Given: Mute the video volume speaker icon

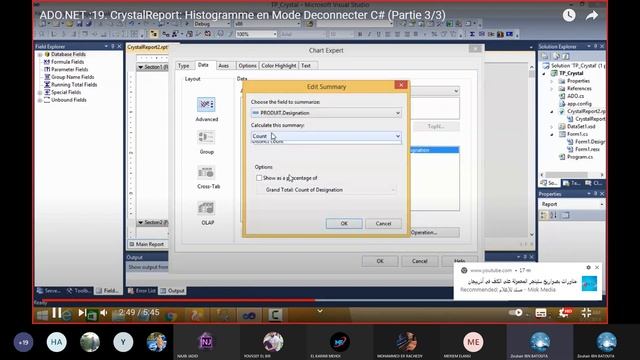Looking at the screenshot, I should [104, 313].
